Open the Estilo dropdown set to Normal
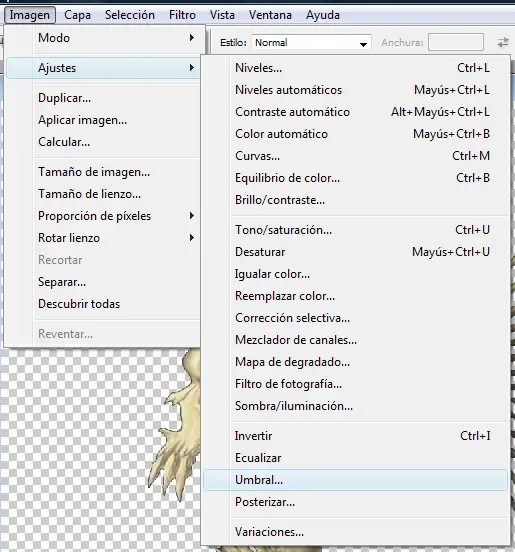 311,43
